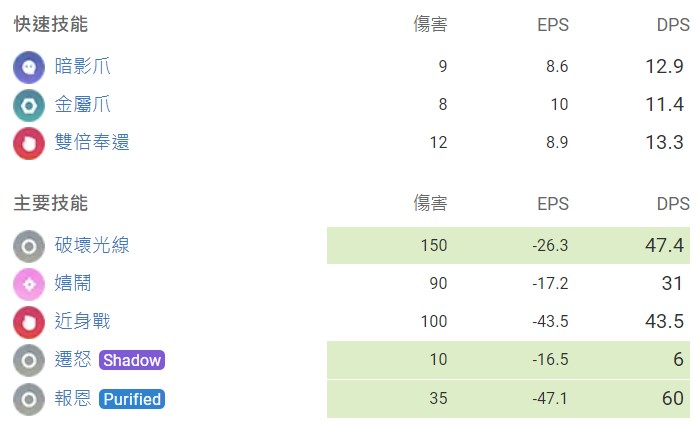Click the purple Shadow badge
Image resolution: width=696 pixels, height=421 pixels.
coord(132,360)
